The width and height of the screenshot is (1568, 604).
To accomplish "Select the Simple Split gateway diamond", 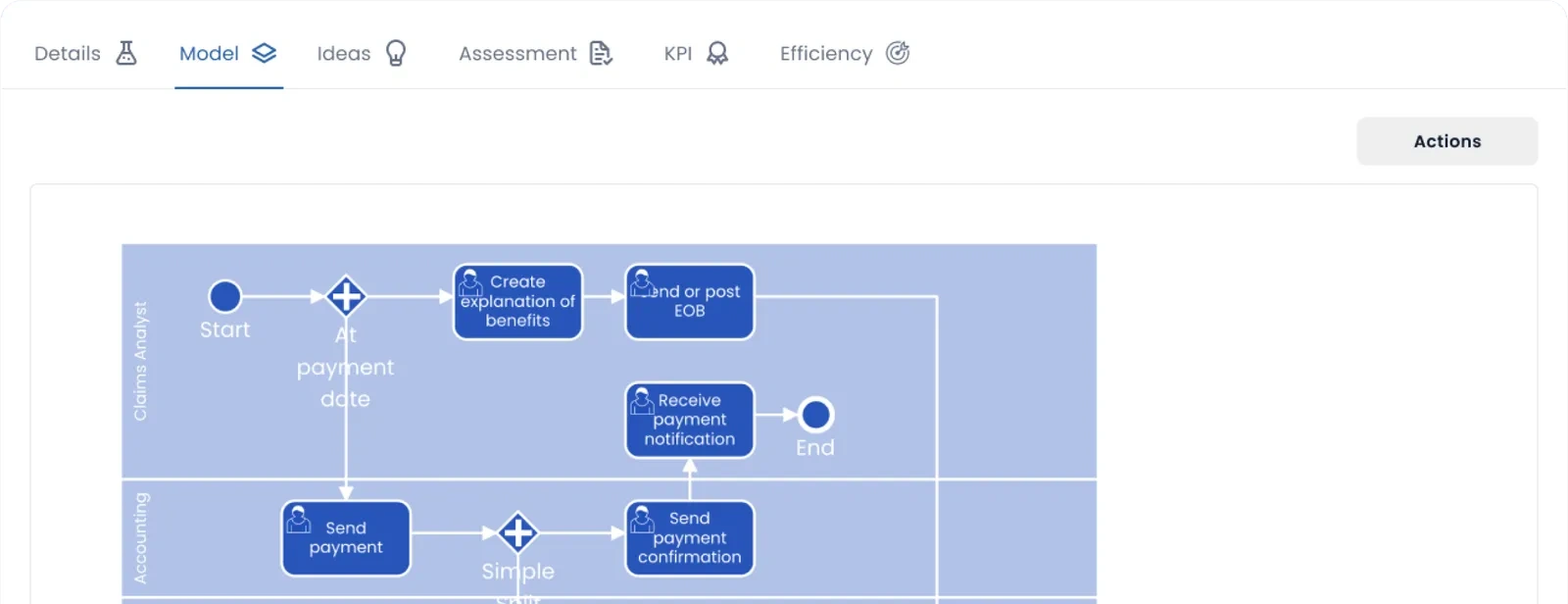I will point(517,533).
